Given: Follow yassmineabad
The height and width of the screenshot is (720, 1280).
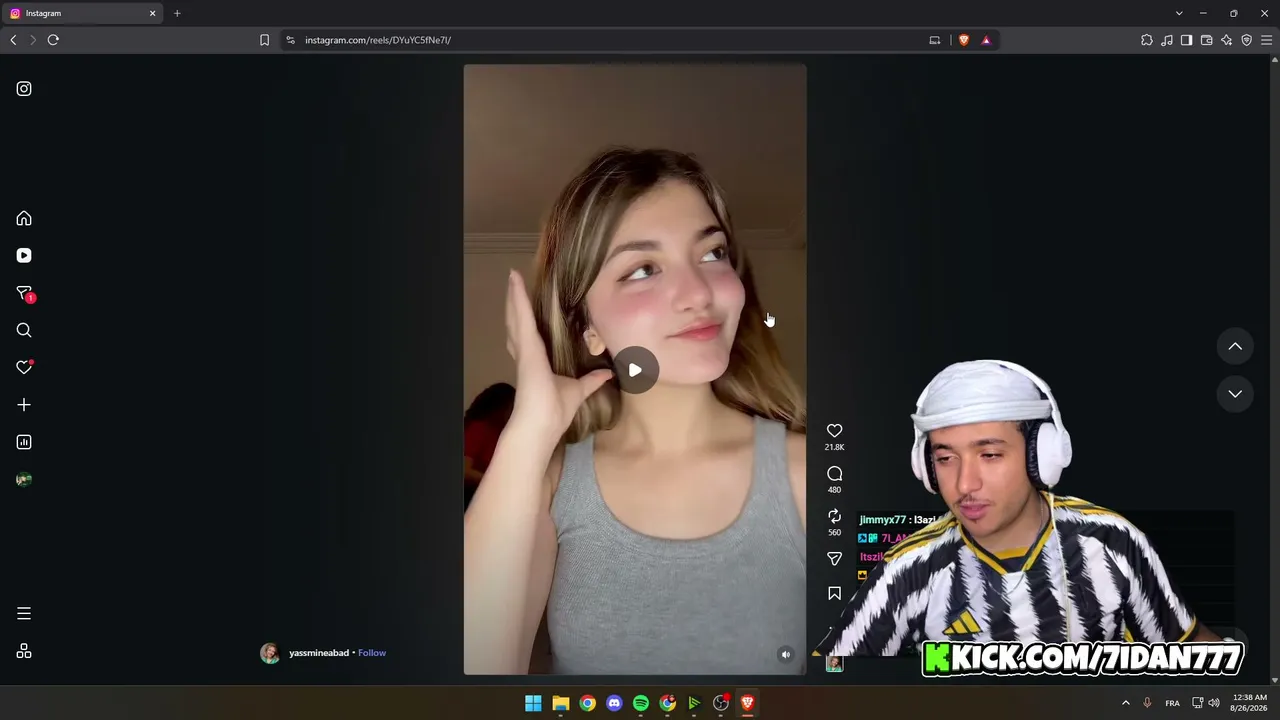Looking at the screenshot, I should coord(372,653).
